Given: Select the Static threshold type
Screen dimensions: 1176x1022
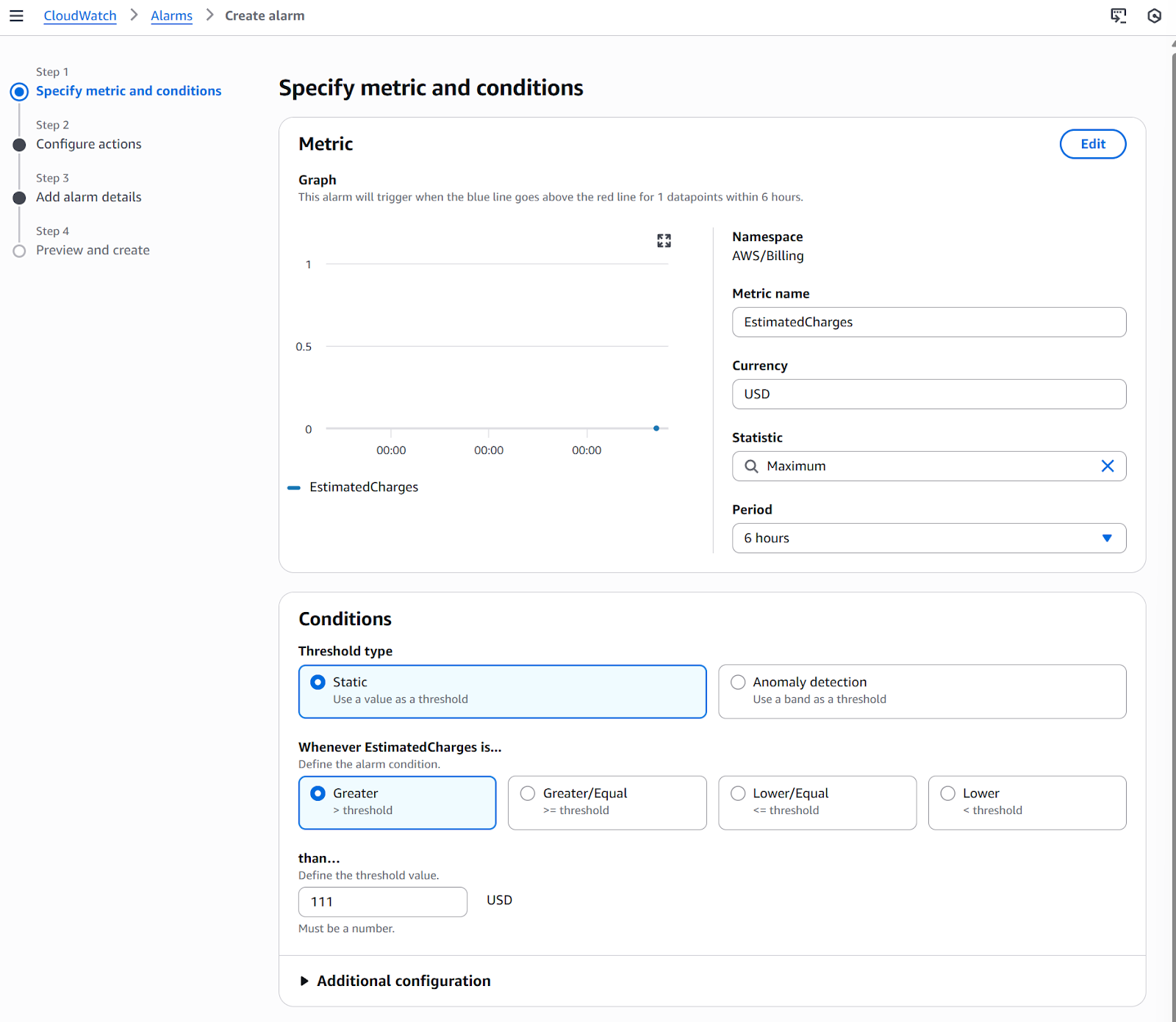Looking at the screenshot, I should point(318,683).
